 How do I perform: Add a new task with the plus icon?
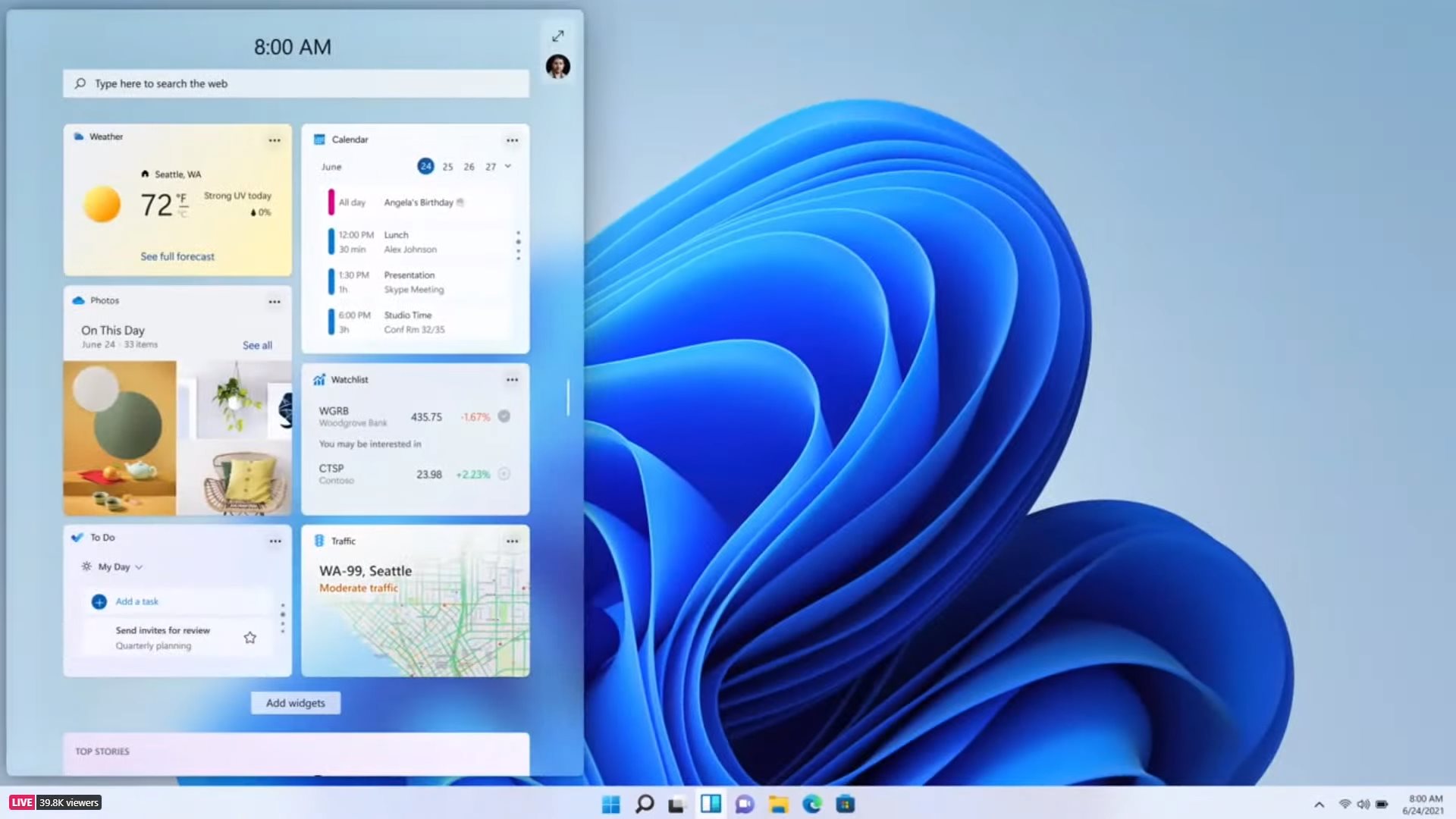coord(99,601)
